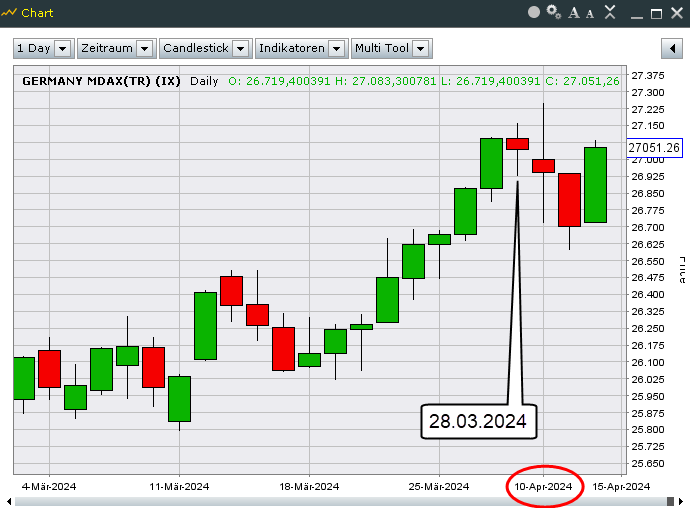Viewport: 690px width, 508px height.
Task: Close the Chart window
Action: (677, 13)
